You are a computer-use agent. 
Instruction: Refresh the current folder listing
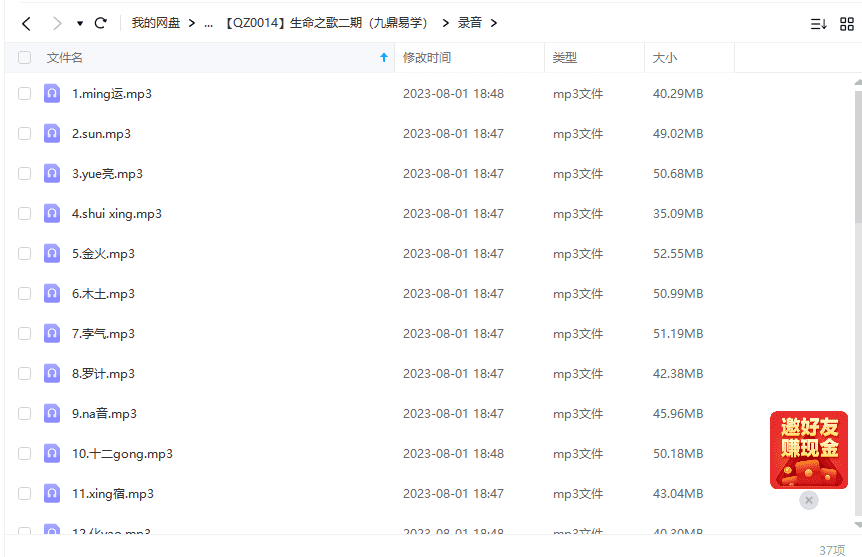point(101,23)
